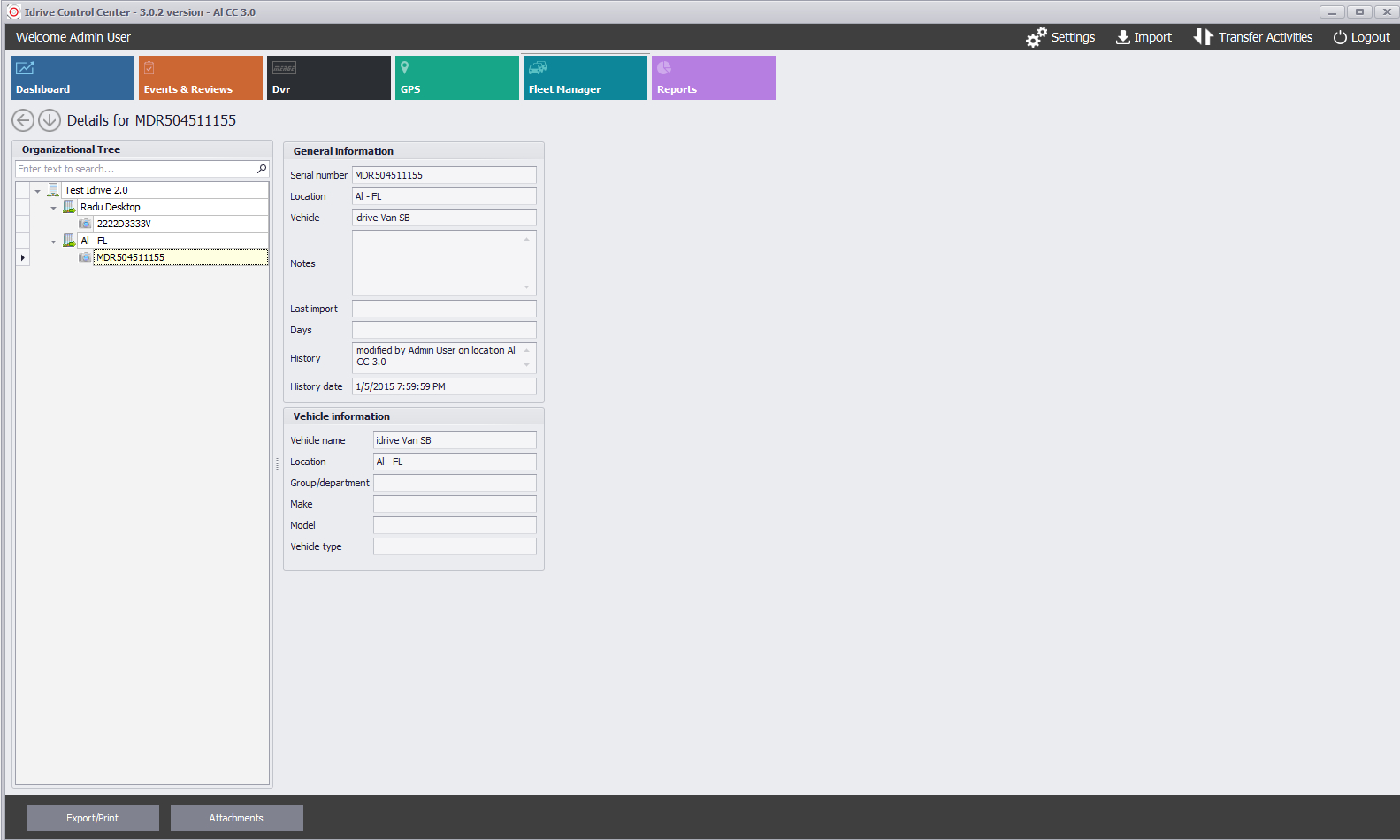
Task: Click the Import download icon
Action: pyautogui.click(x=1122, y=37)
